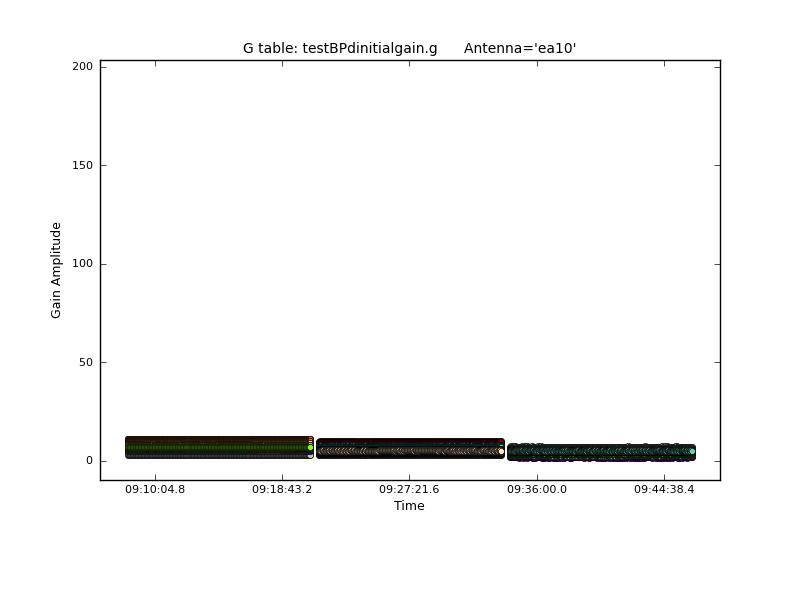
Task: Click the 0 y-axis tick label
Action: (88, 461)
